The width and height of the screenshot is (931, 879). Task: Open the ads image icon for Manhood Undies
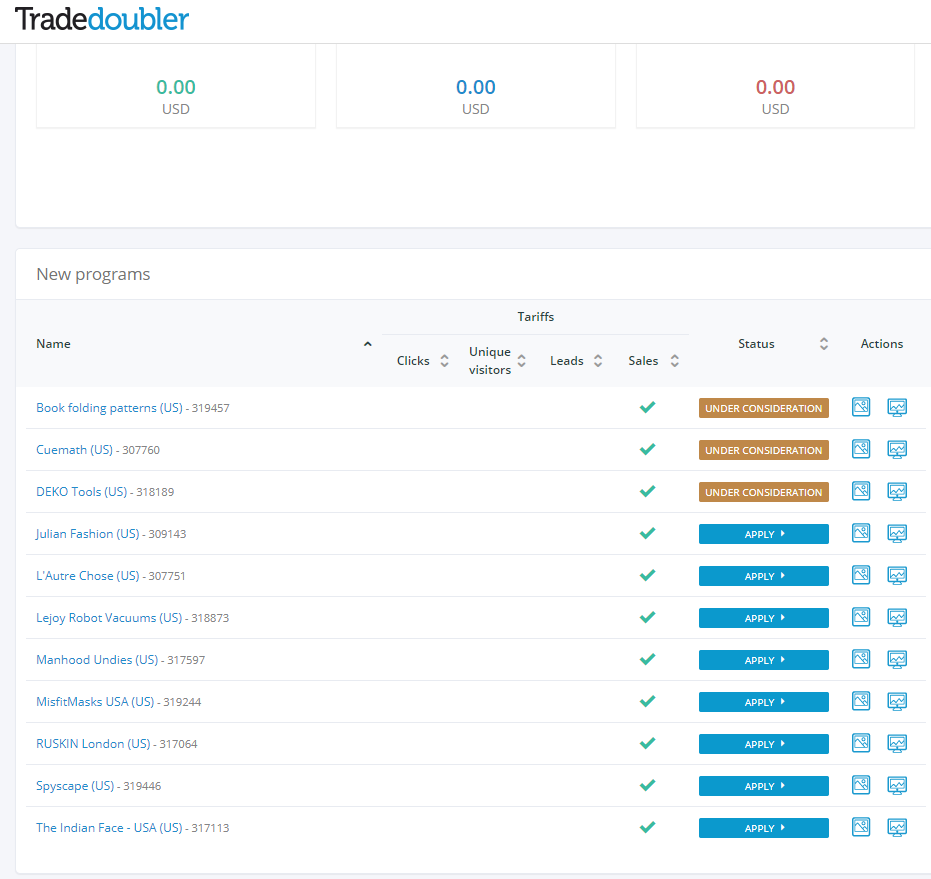[861, 659]
